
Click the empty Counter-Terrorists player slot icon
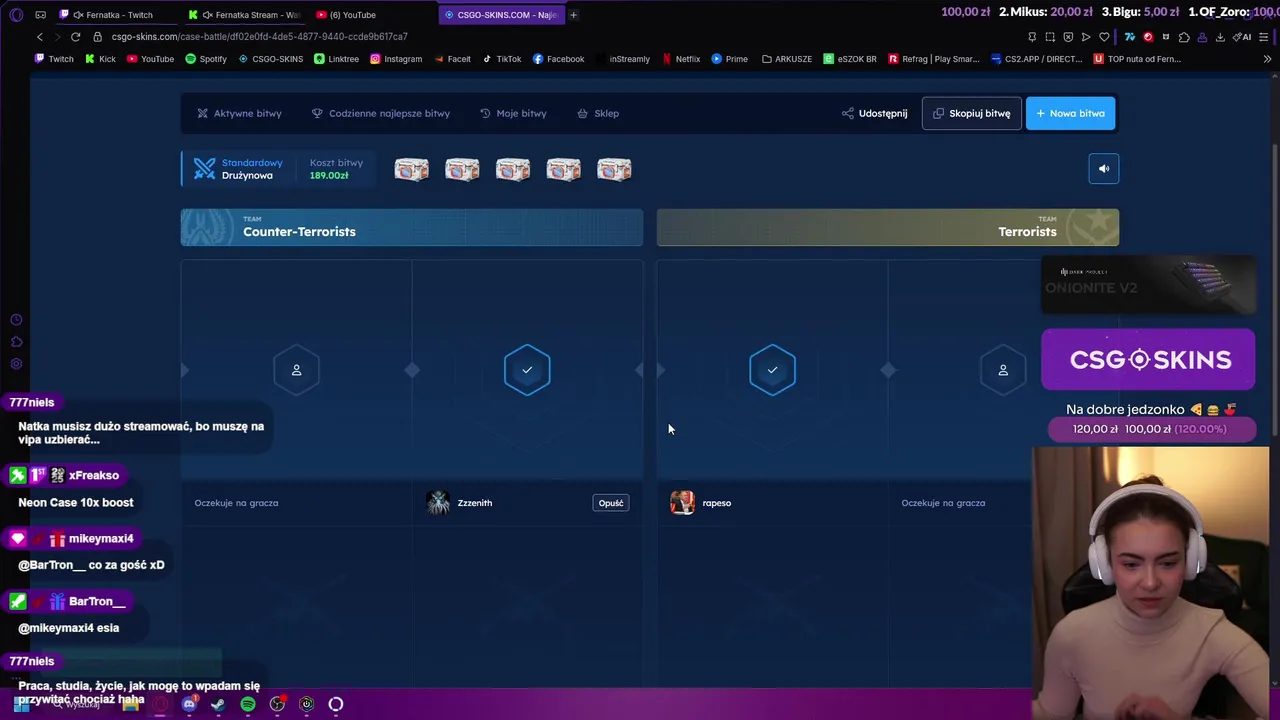296,370
